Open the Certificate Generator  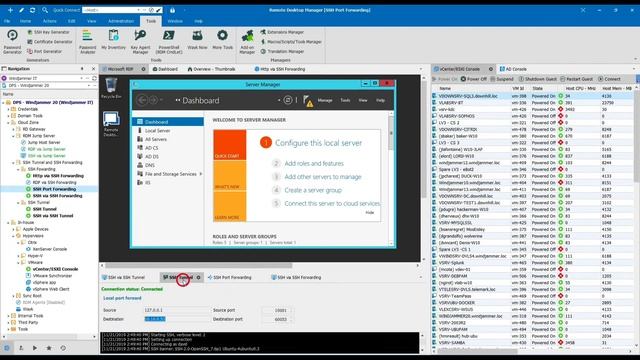pos(49,42)
